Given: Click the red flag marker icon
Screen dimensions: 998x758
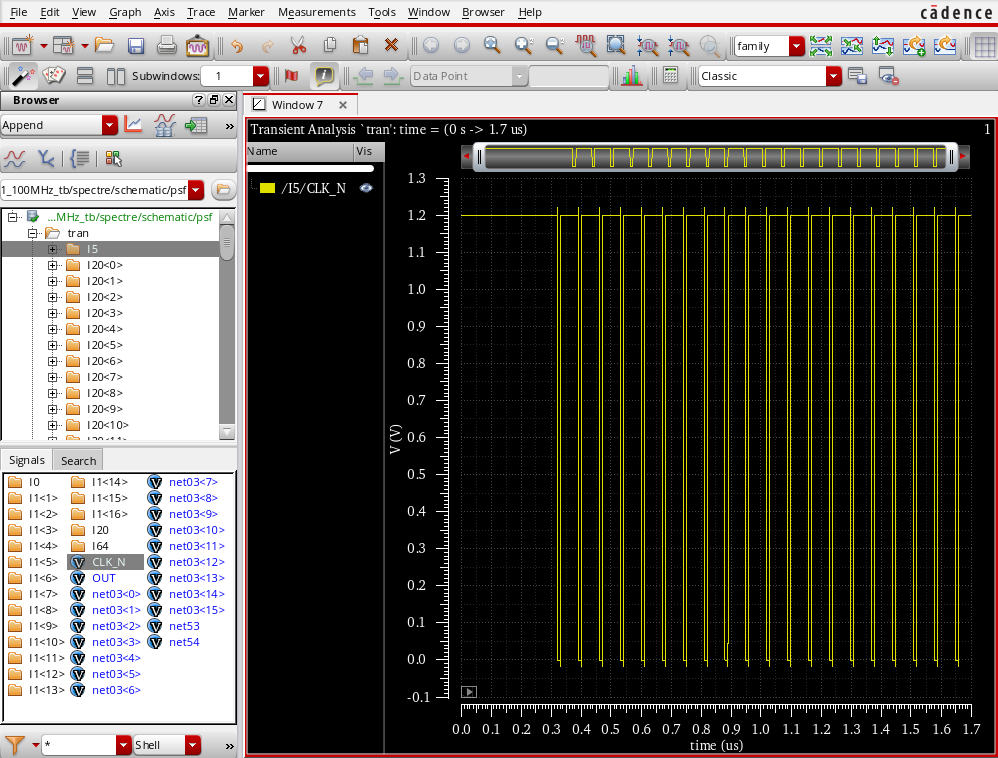Looking at the screenshot, I should coord(292,76).
